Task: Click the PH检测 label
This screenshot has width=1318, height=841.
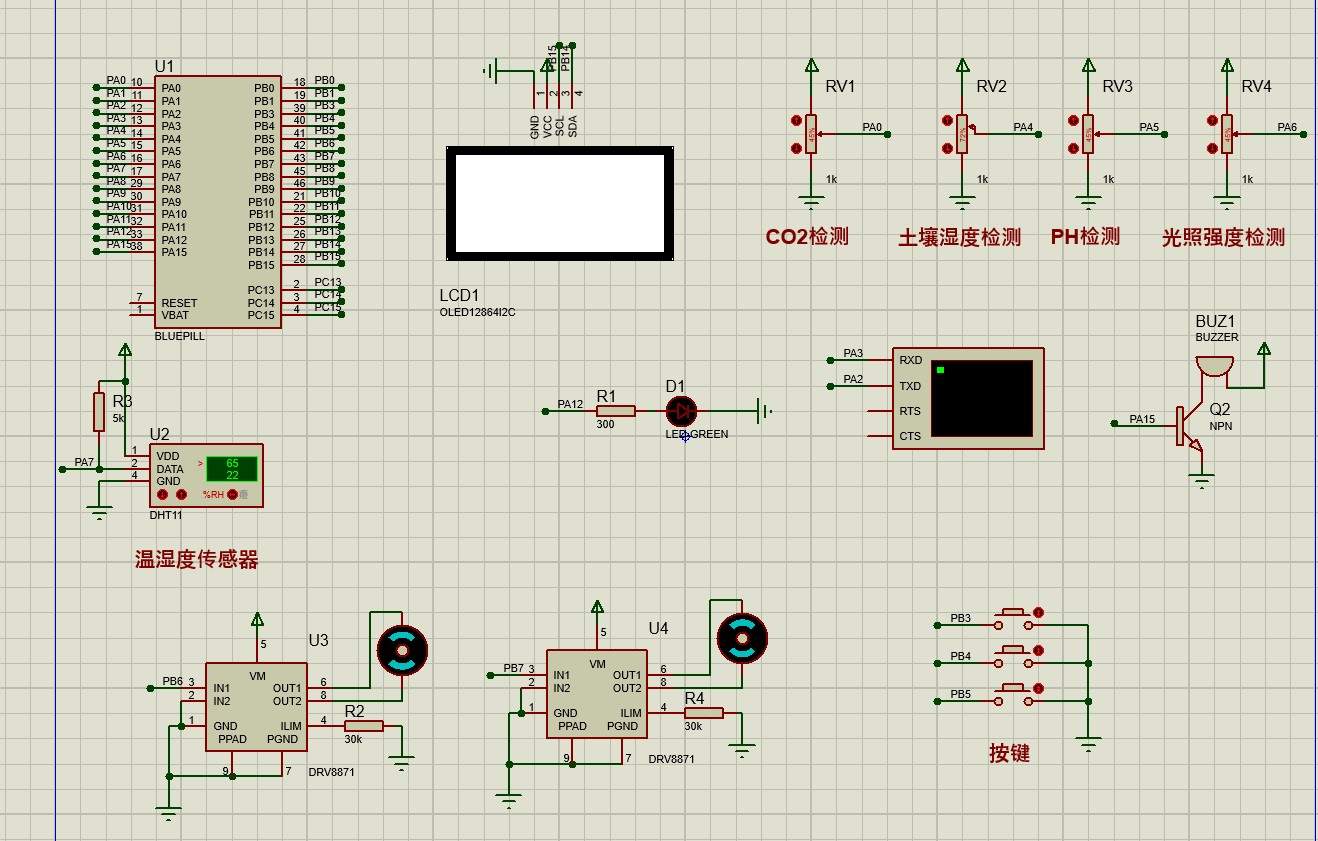Action: 1085,237
